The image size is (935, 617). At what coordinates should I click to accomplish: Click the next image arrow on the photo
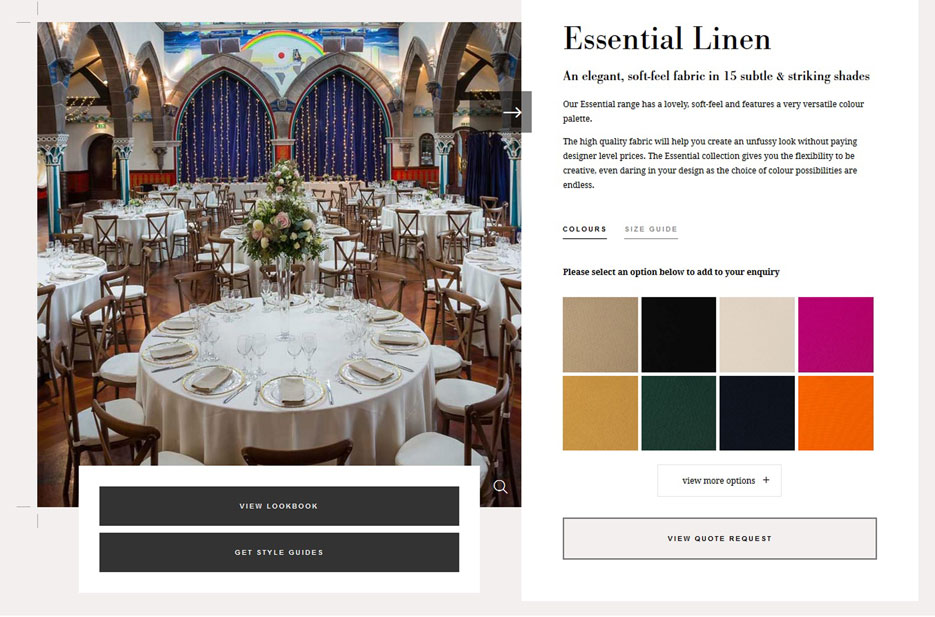pos(512,112)
